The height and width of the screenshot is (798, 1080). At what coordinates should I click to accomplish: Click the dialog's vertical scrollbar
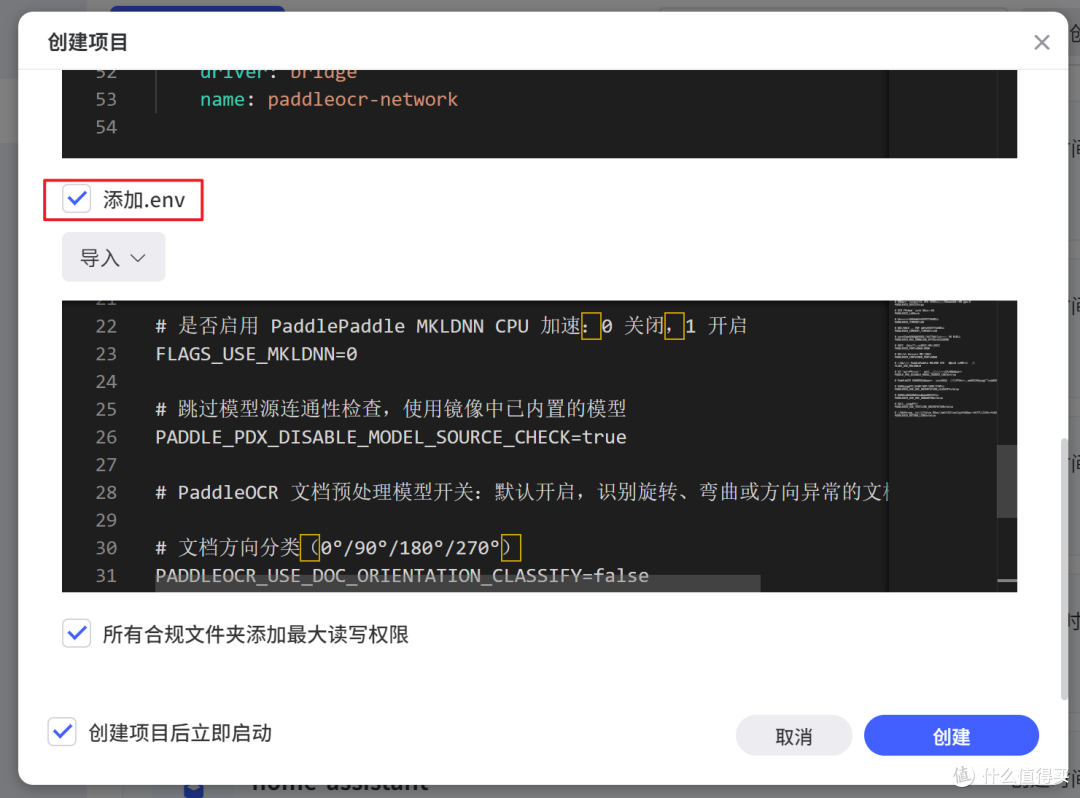pyautogui.click(x=1064, y=569)
